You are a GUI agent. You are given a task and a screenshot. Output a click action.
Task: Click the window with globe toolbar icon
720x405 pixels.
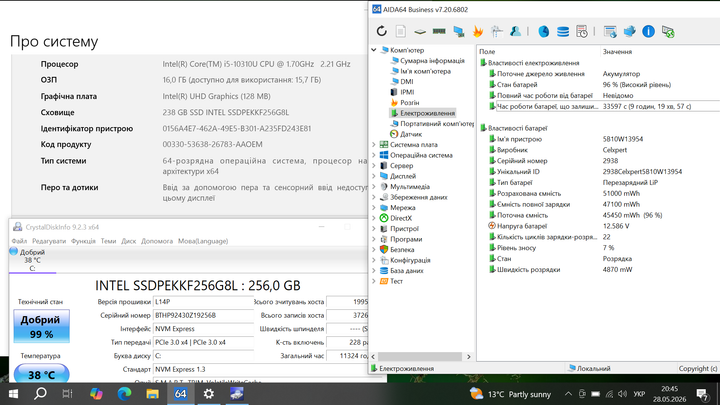(610, 31)
